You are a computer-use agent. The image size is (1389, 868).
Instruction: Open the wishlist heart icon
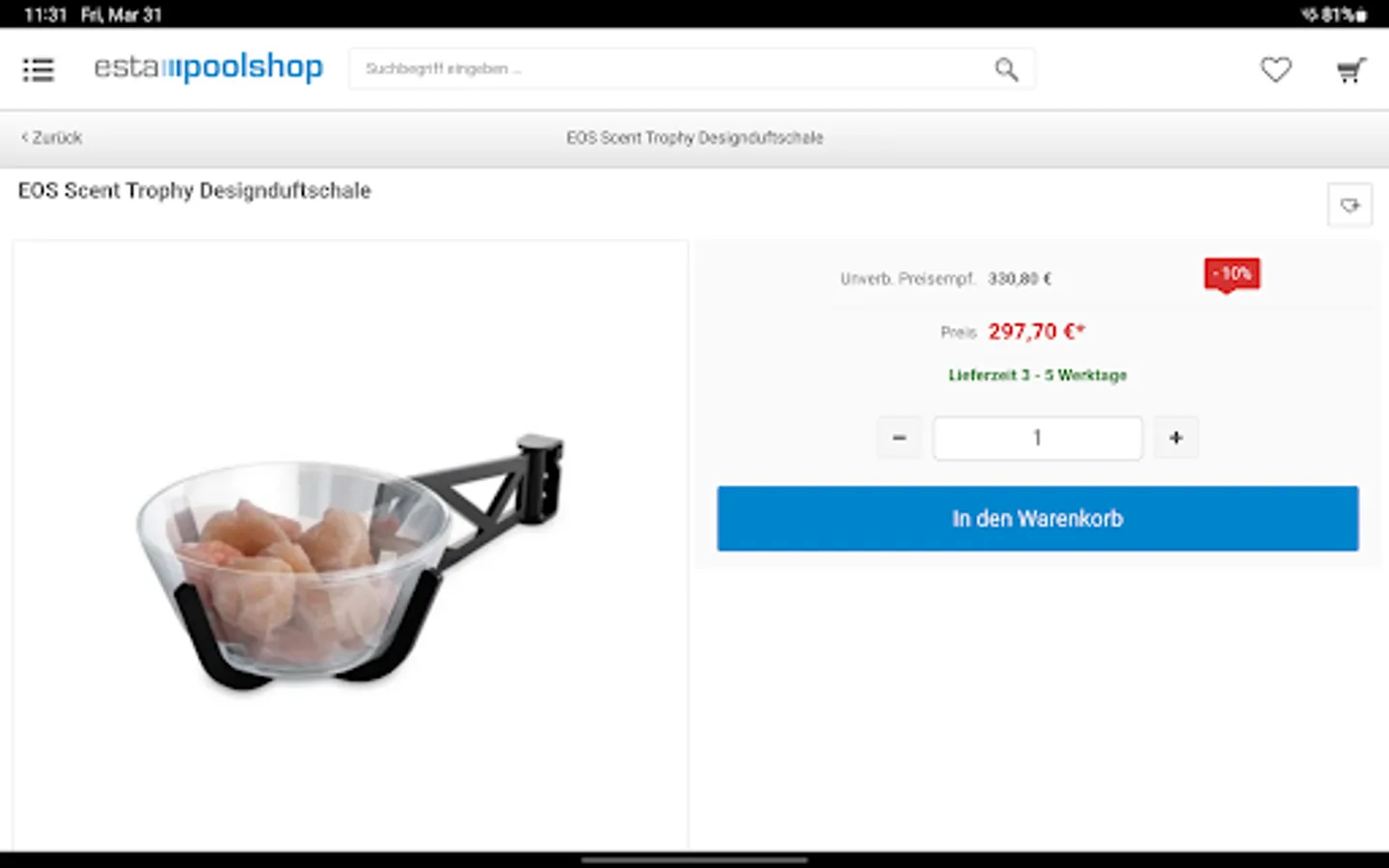1276,69
